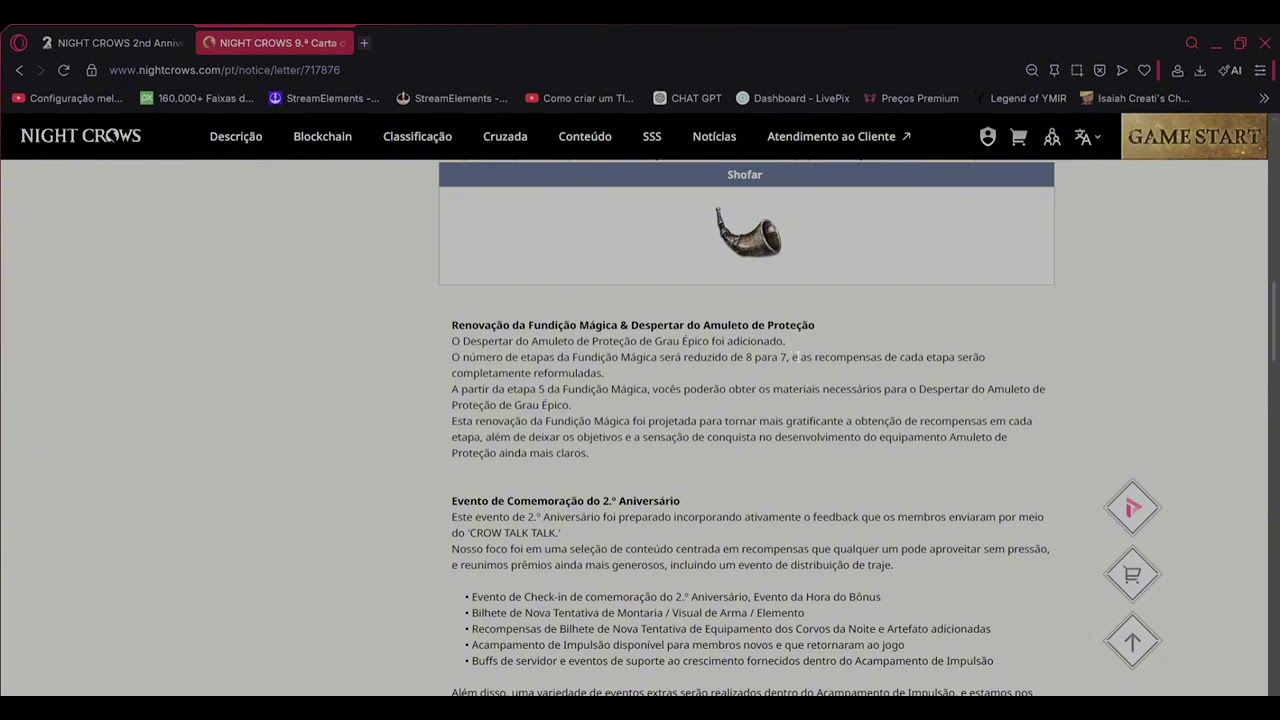Click the floating pink play diamond button
The image size is (1280, 720).
tap(1132, 508)
